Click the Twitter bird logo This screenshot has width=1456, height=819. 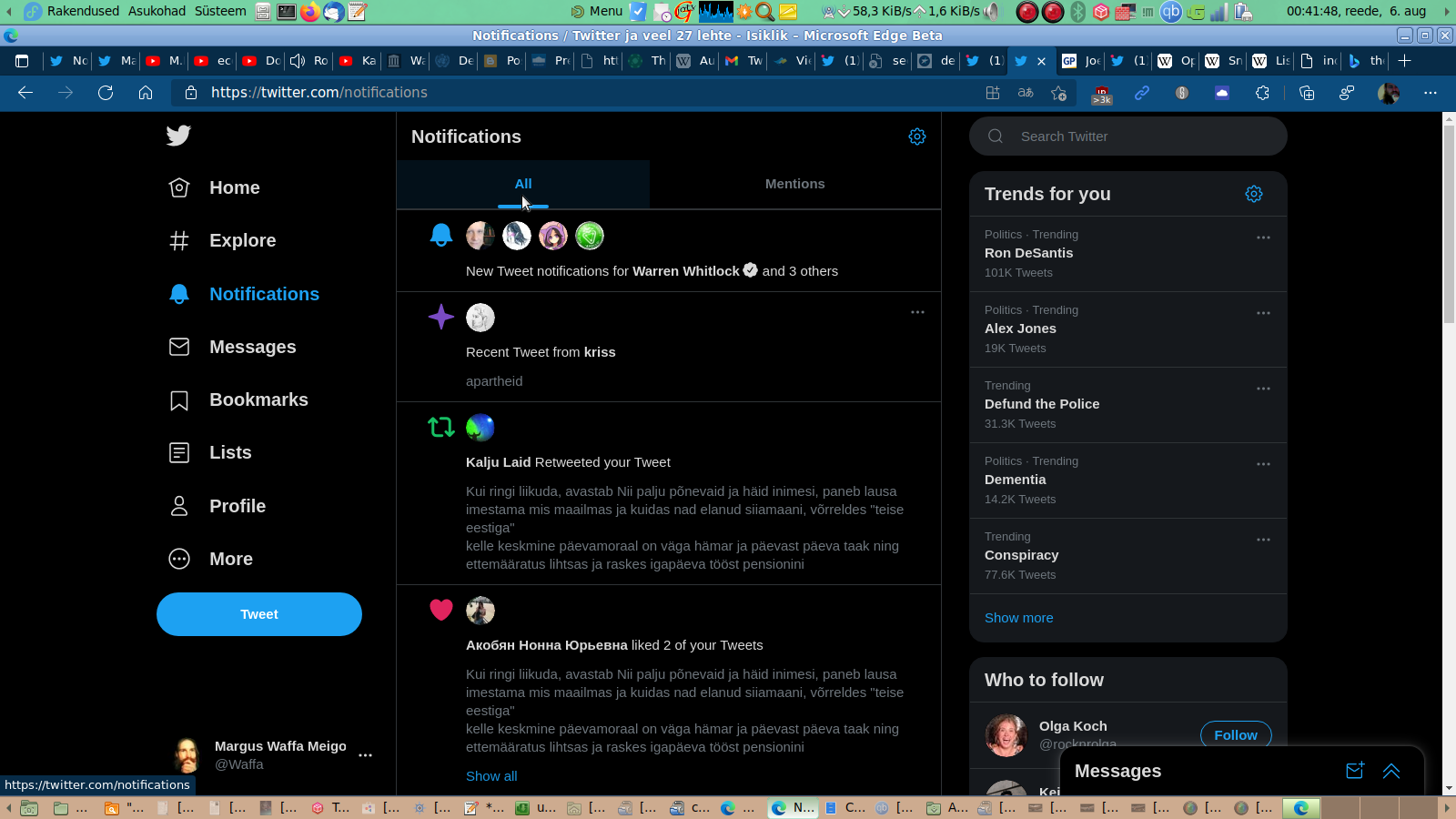pyautogui.click(x=178, y=136)
